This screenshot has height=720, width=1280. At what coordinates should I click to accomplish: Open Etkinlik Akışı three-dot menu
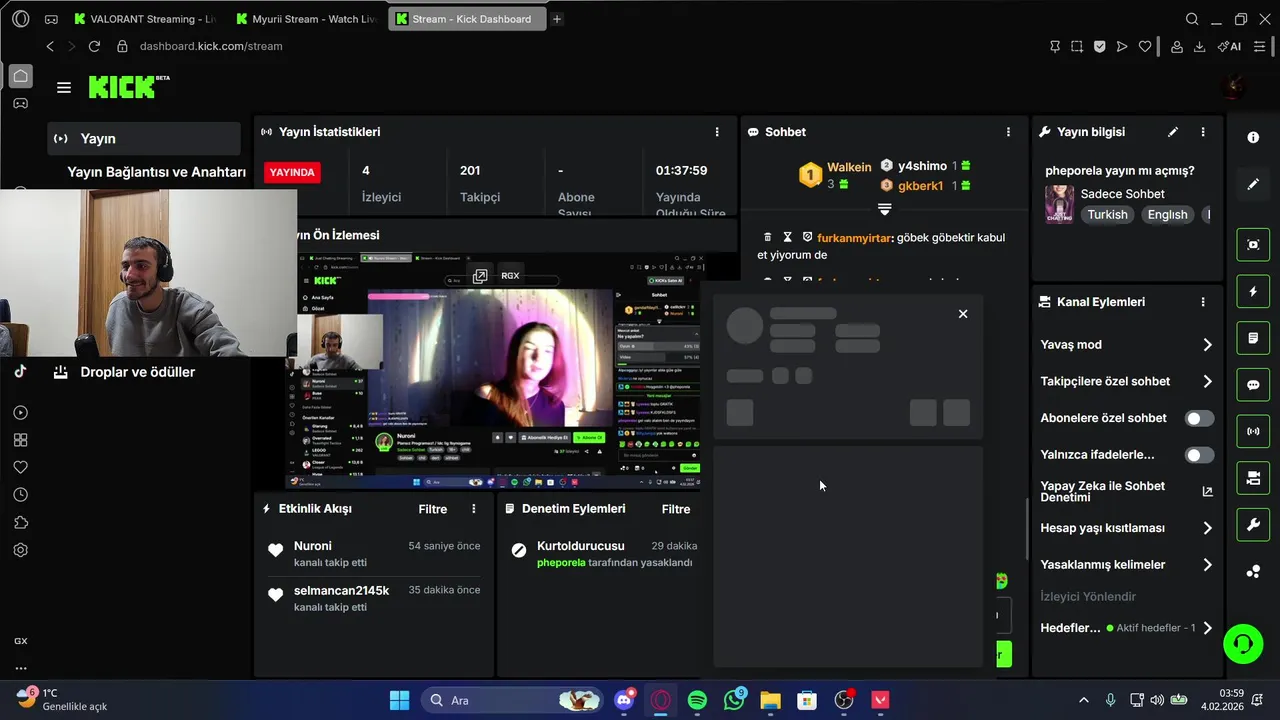pyautogui.click(x=474, y=509)
